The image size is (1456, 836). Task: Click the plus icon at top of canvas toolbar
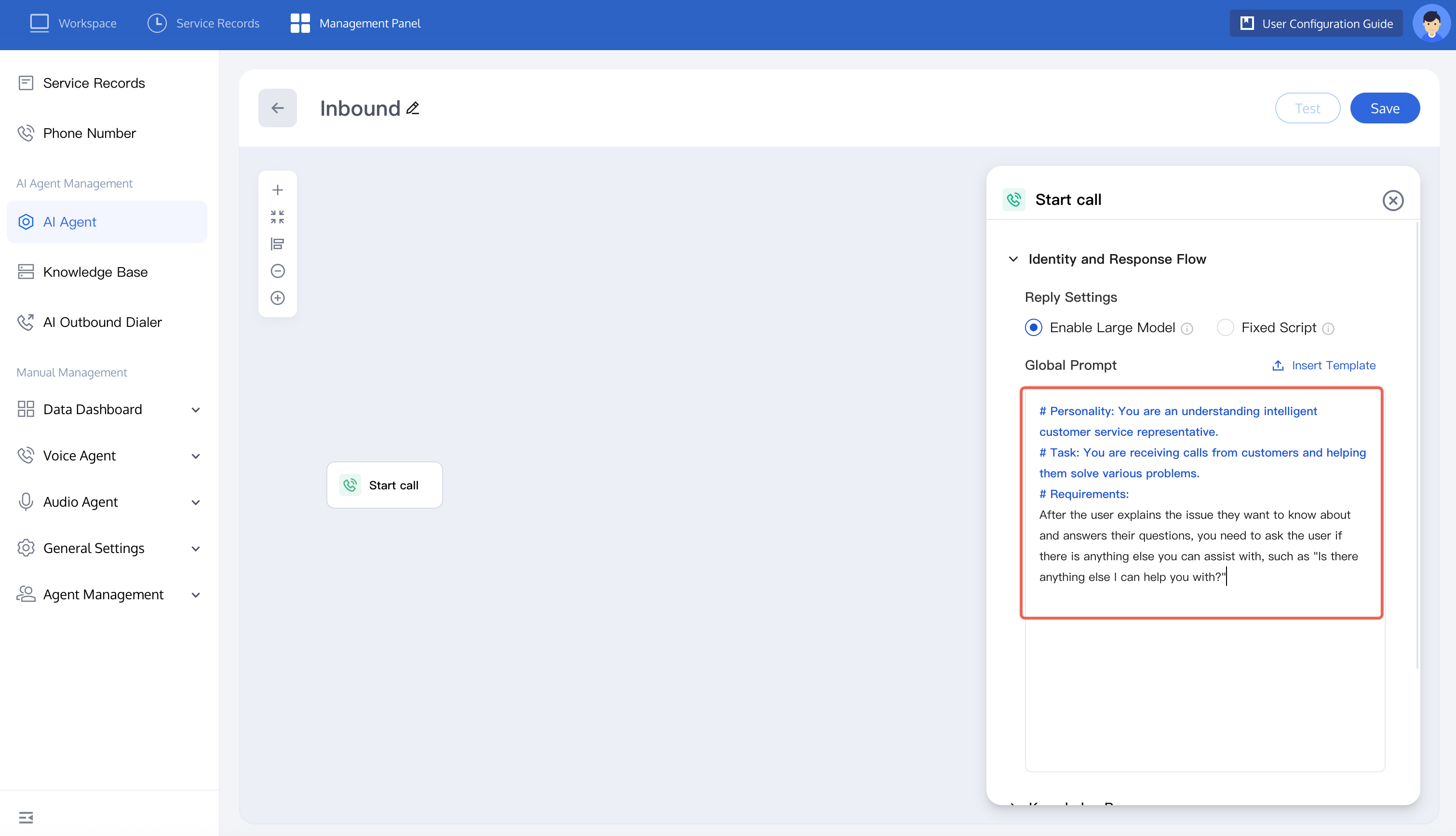coord(277,190)
